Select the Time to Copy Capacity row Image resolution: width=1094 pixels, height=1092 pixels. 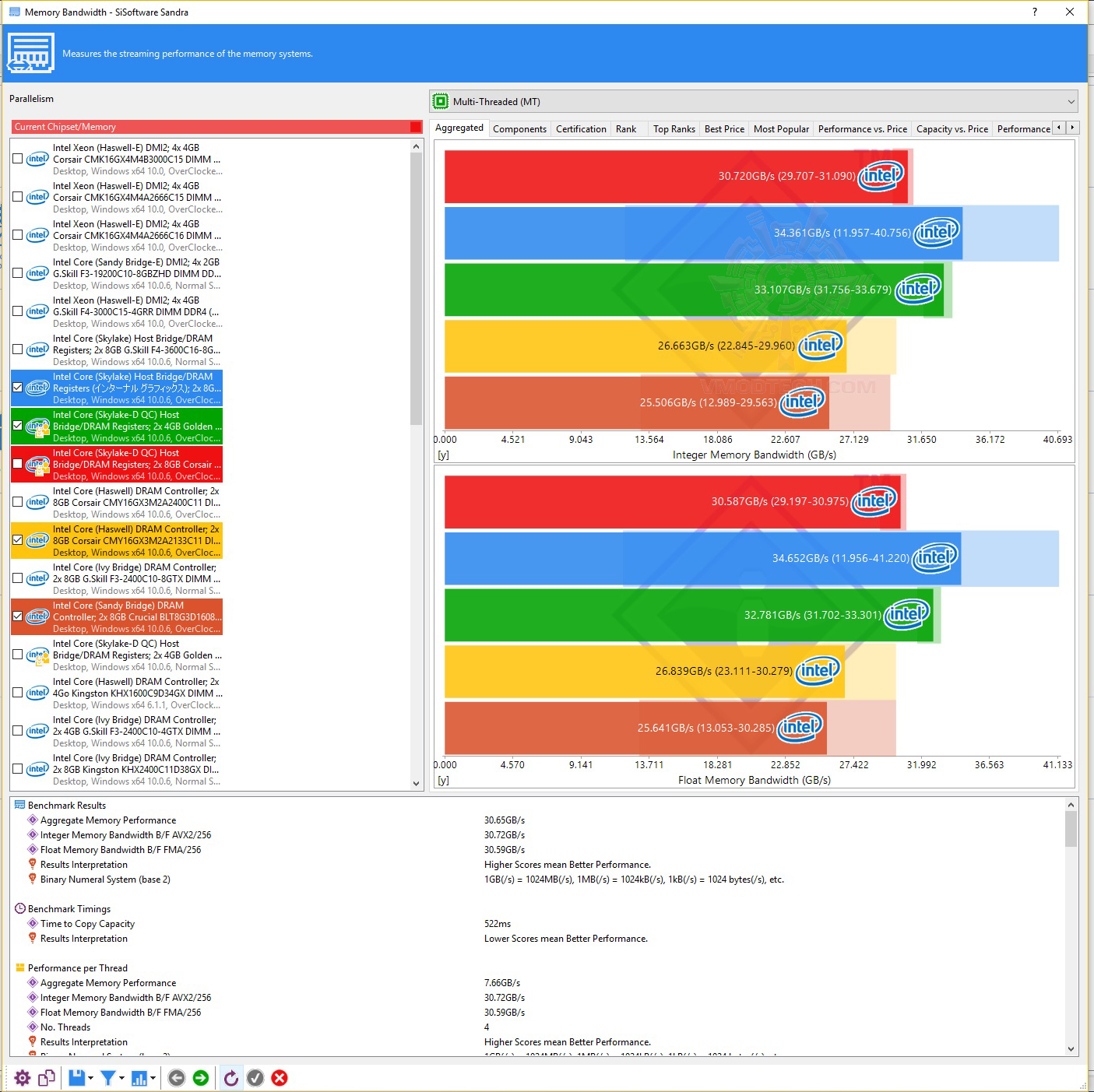coord(537,924)
